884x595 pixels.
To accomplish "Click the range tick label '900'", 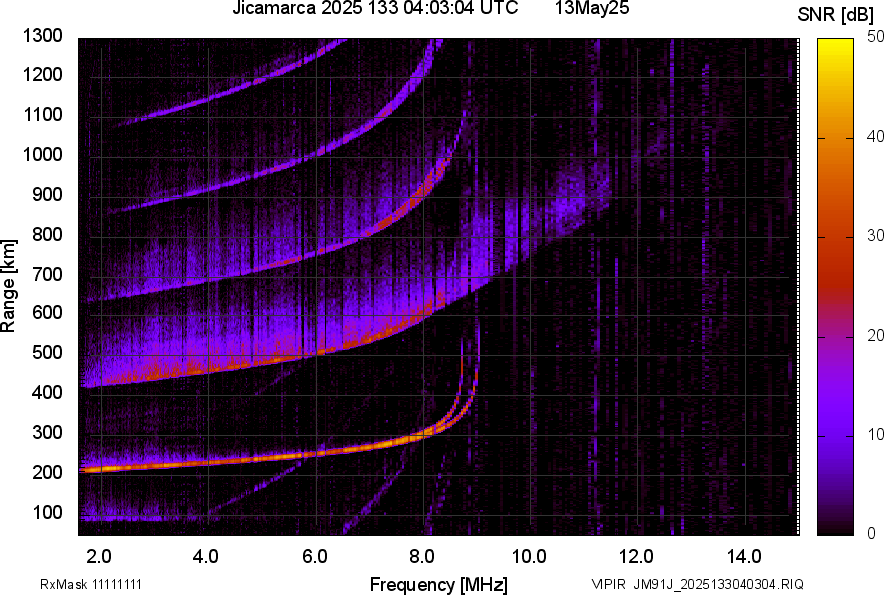I will (x=47, y=195).
